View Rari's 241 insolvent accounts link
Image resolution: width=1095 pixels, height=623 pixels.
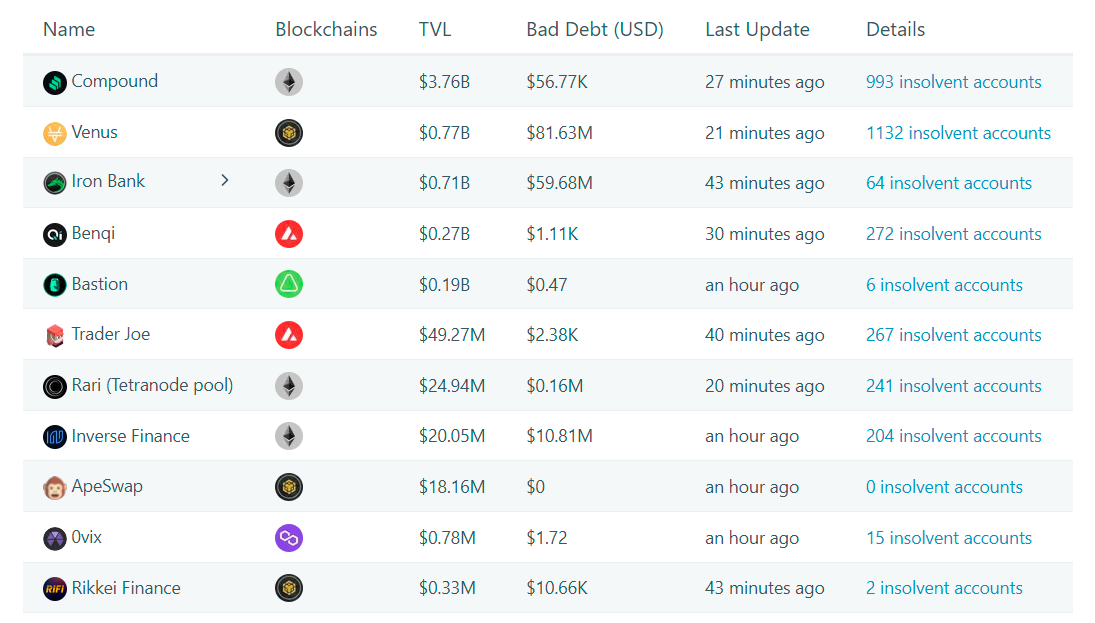953,386
